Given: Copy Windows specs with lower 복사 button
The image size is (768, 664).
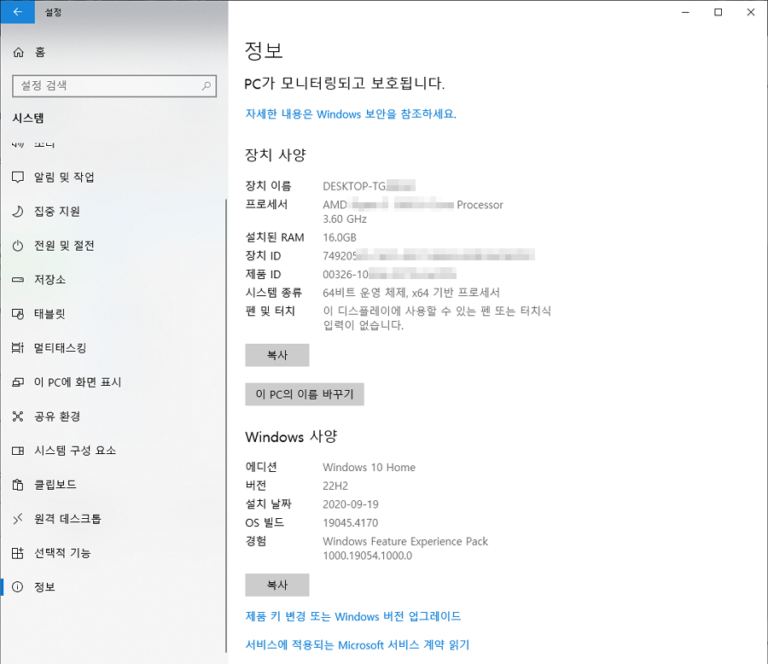Looking at the screenshot, I should (x=277, y=585).
